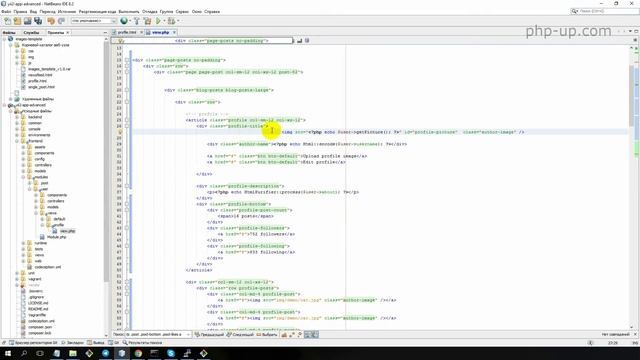The image size is (640, 360).
Task: Click the New Project toolbar icon
Action: pyautogui.click(x=17, y=21)
